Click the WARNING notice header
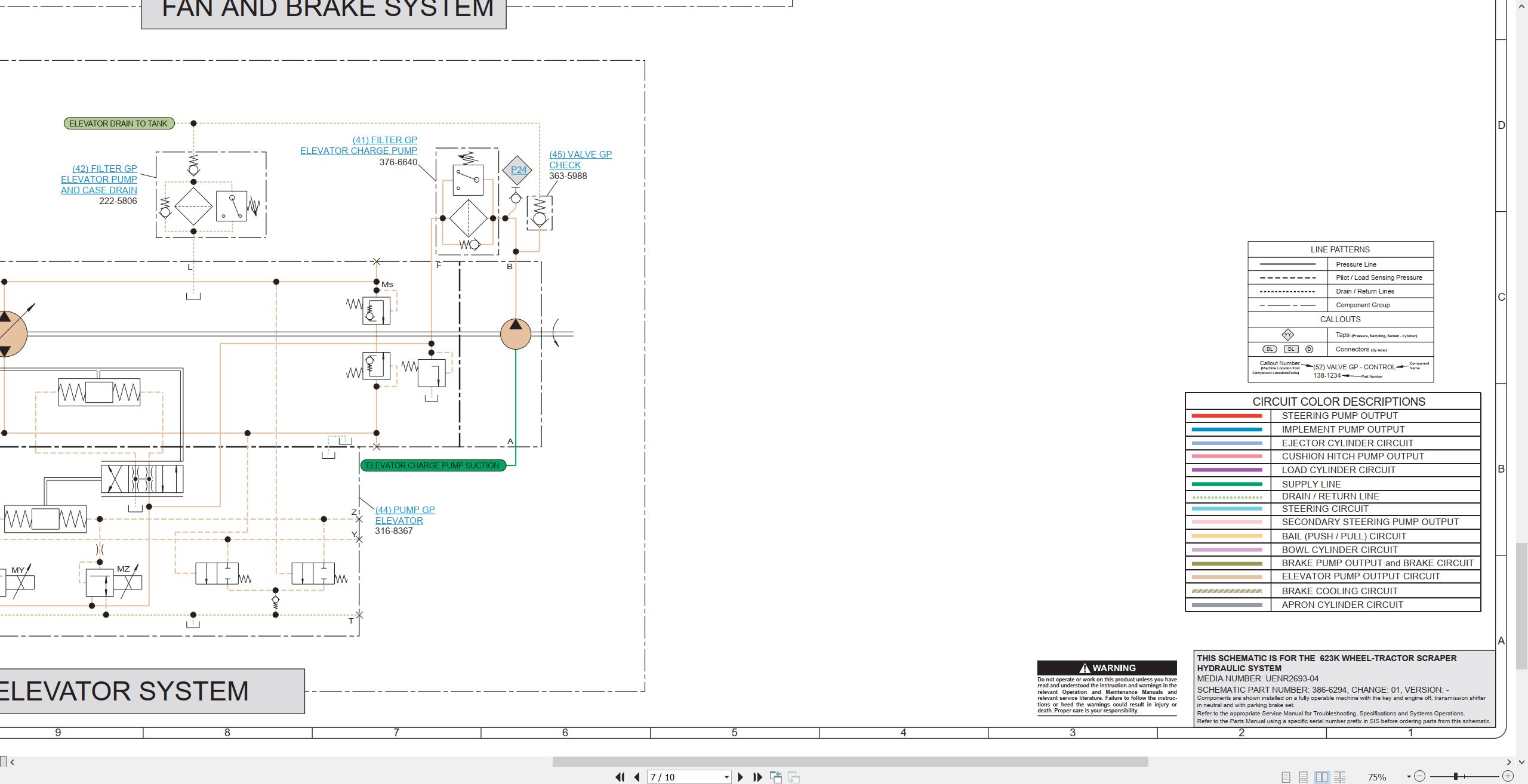This screenshot has height=784, width=1528. [1107, 668]
